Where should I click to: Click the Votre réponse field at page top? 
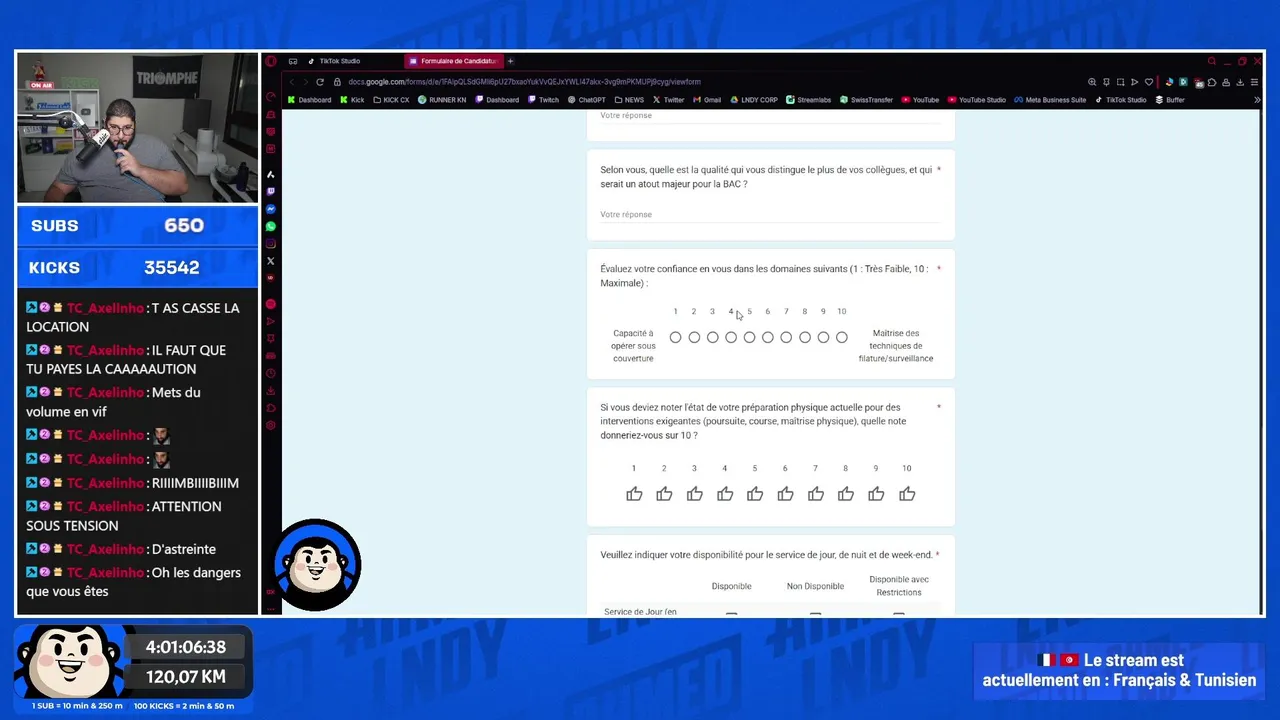[x=770, y=116]
